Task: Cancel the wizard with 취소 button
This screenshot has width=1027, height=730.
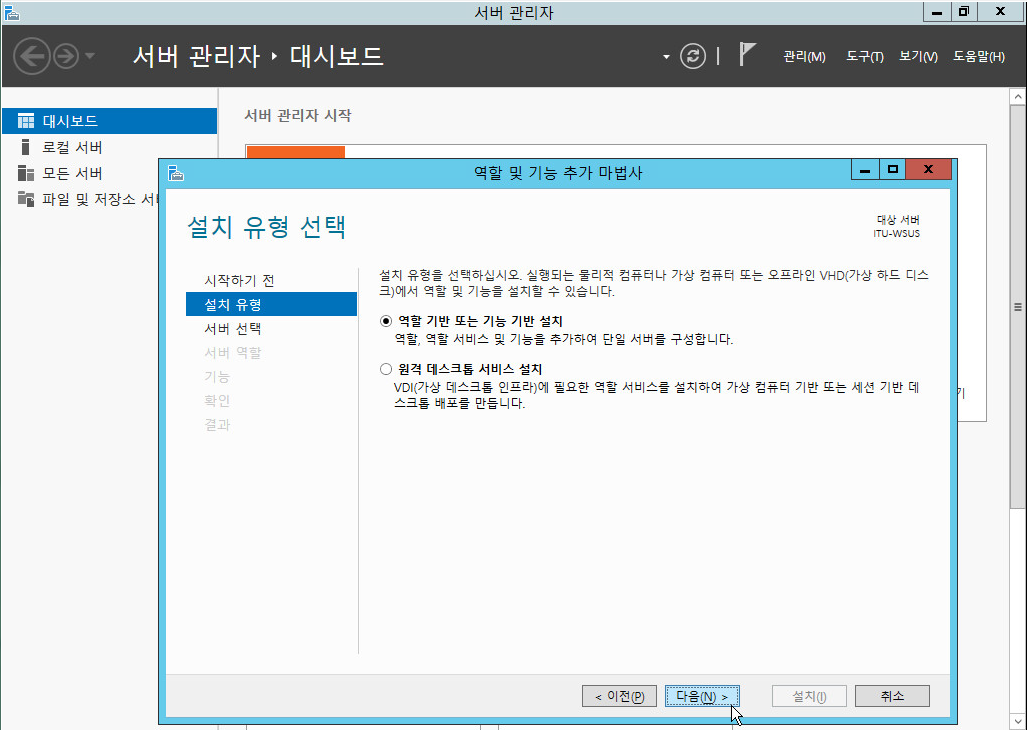Action: [892, 696]
